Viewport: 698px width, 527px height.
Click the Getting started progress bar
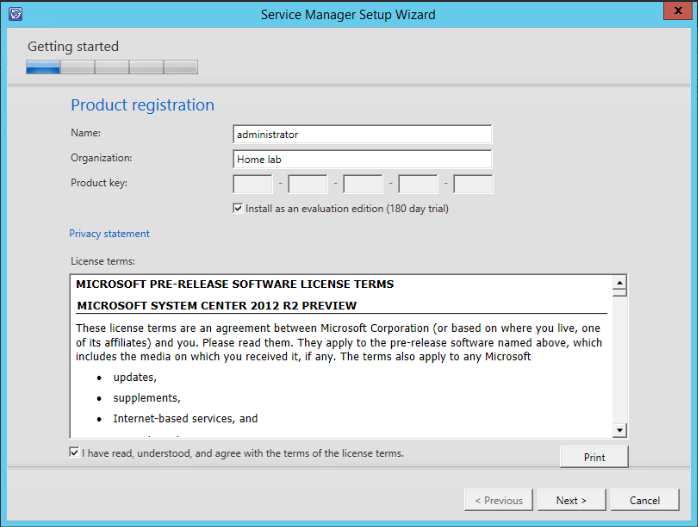(x=112, y=68)
